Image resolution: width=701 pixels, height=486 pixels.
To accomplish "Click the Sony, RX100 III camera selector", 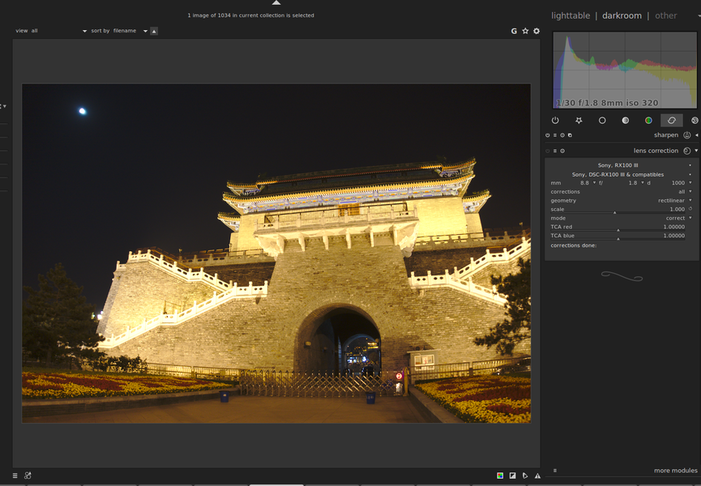I will pyautogui.click(x=619, y=164).
